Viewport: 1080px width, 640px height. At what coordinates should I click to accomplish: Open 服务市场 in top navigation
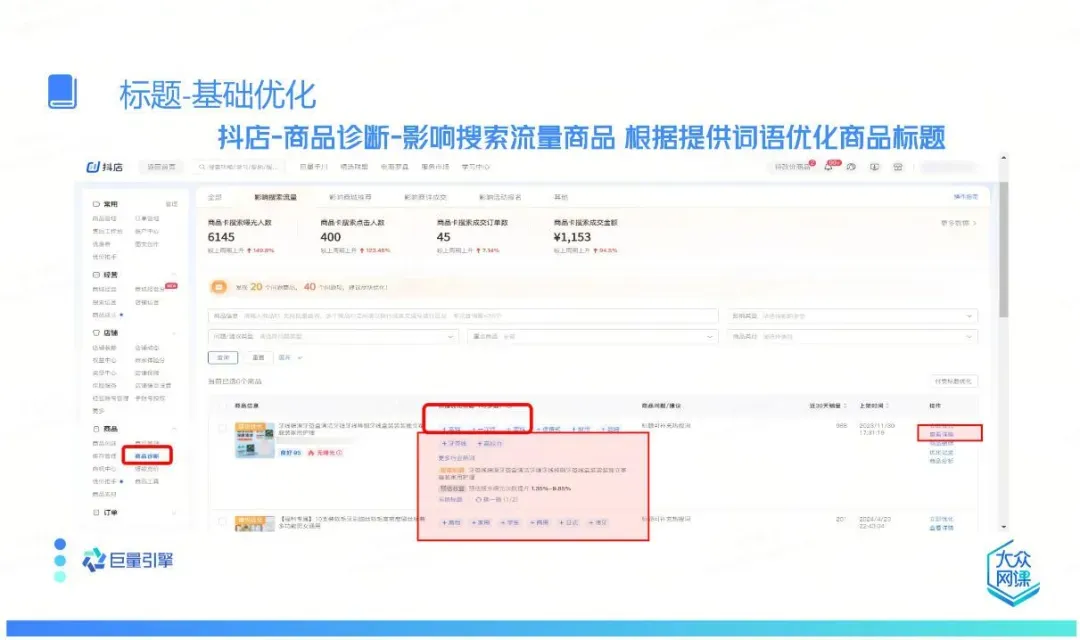435,167
